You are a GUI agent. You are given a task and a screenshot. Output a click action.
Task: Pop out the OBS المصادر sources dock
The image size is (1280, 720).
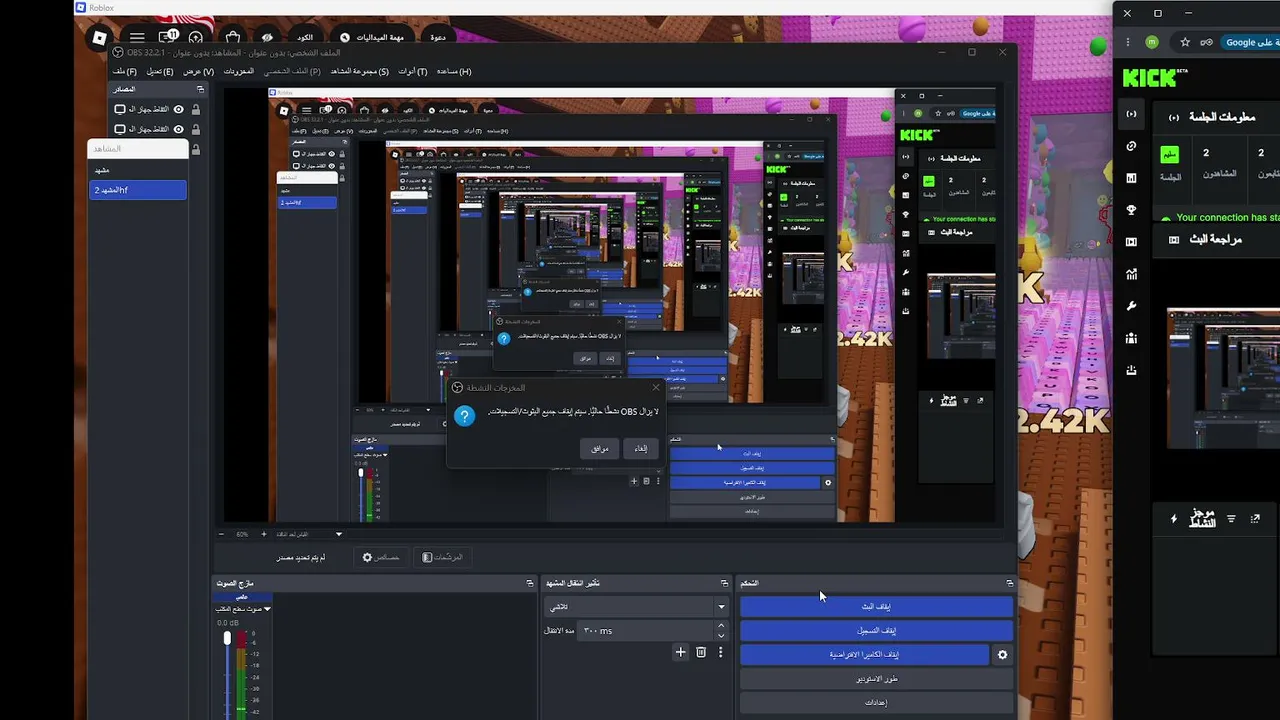pos(200,89)
